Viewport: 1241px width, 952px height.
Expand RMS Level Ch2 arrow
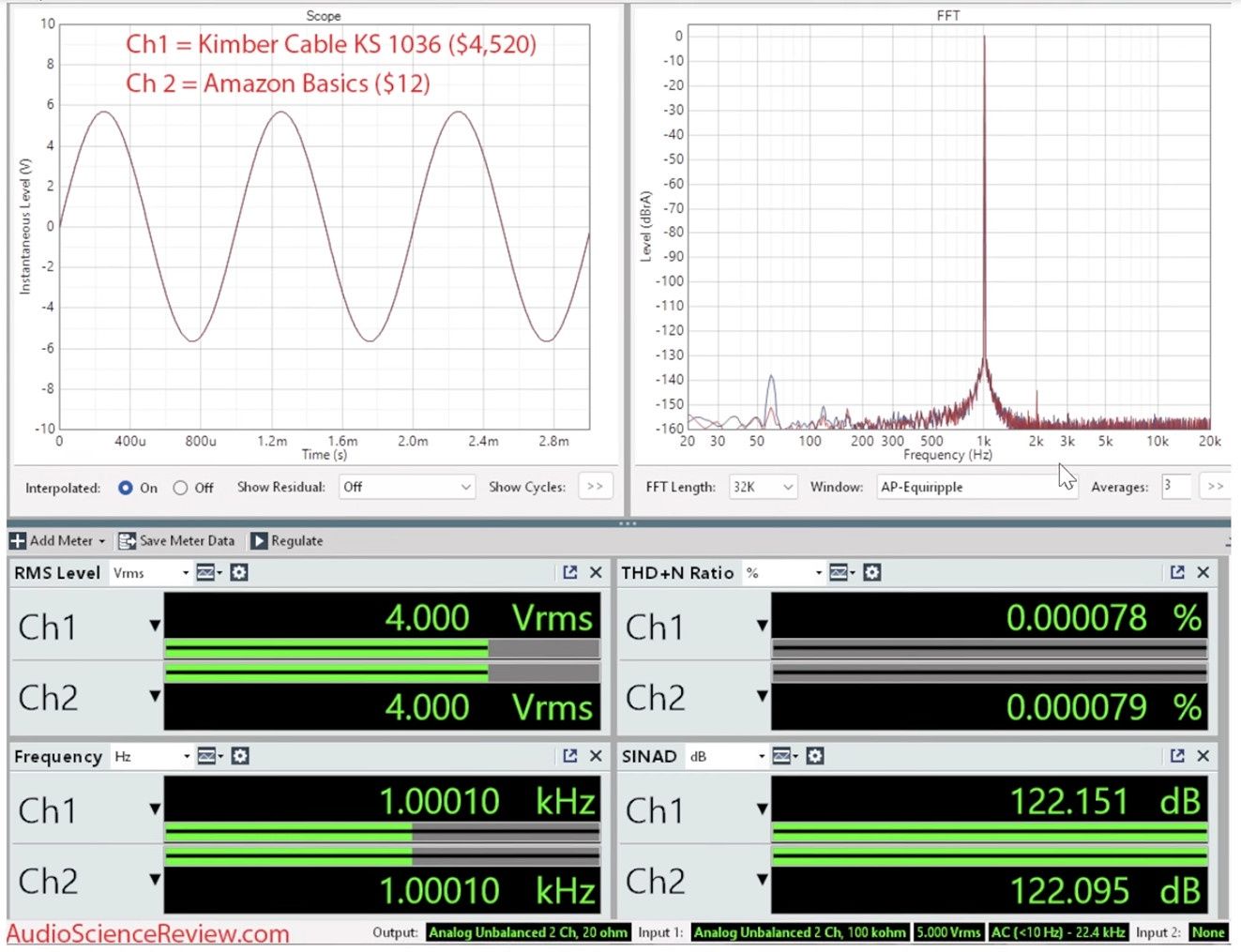(x=155, y=696)
